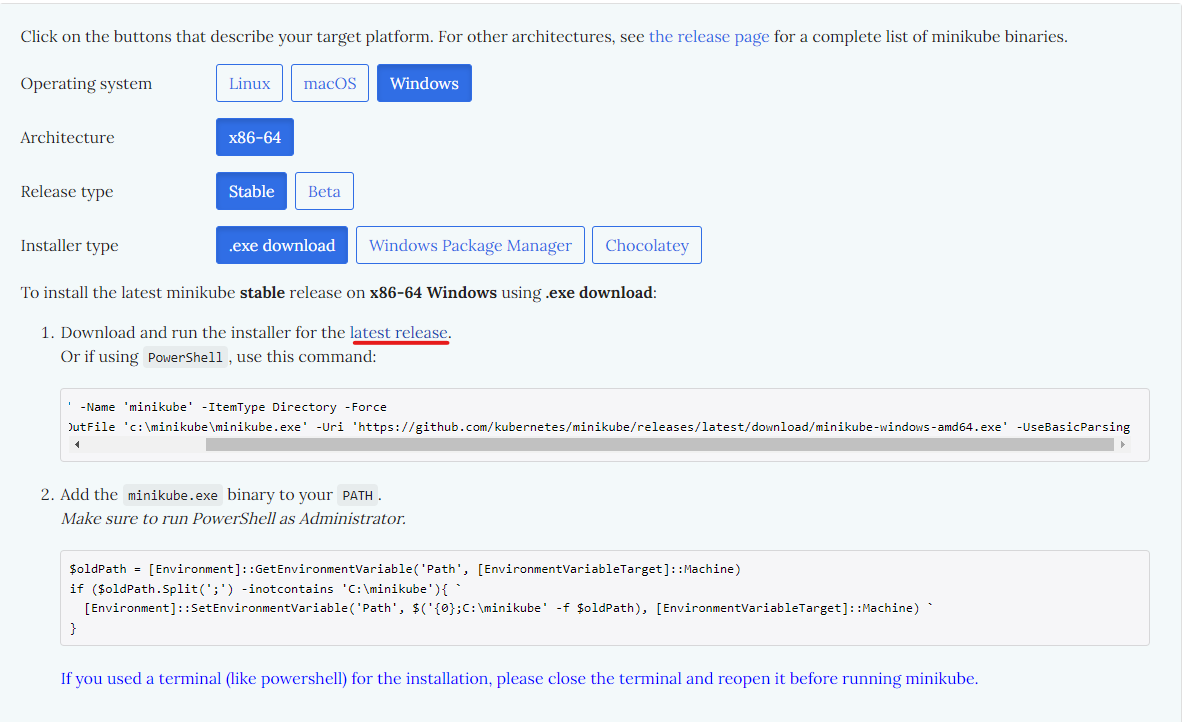
Task: Click the minikube.exe inline code text
Action: pos(172,495)
